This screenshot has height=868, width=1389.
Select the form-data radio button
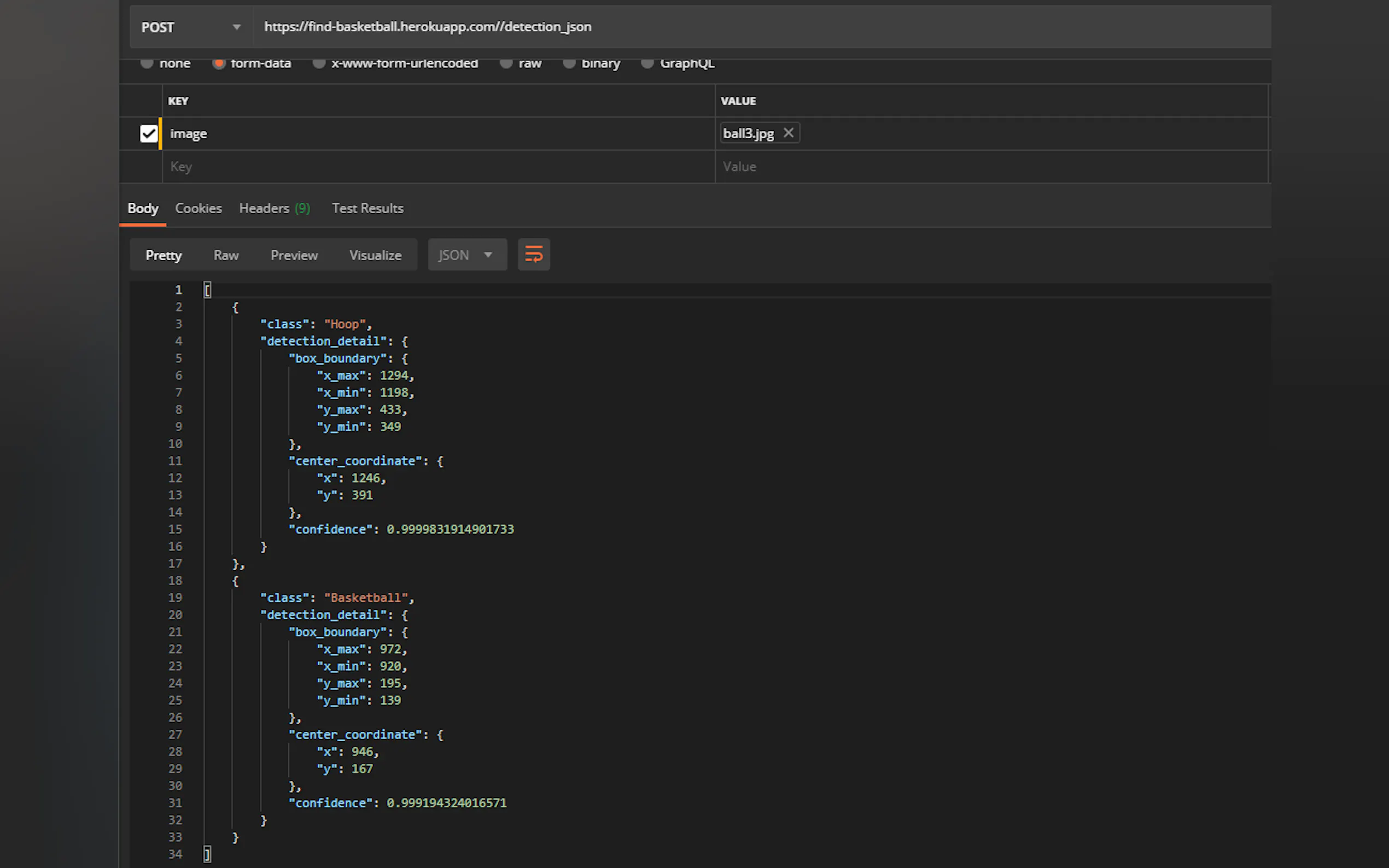pyautogui.click(x=219, y=63)
